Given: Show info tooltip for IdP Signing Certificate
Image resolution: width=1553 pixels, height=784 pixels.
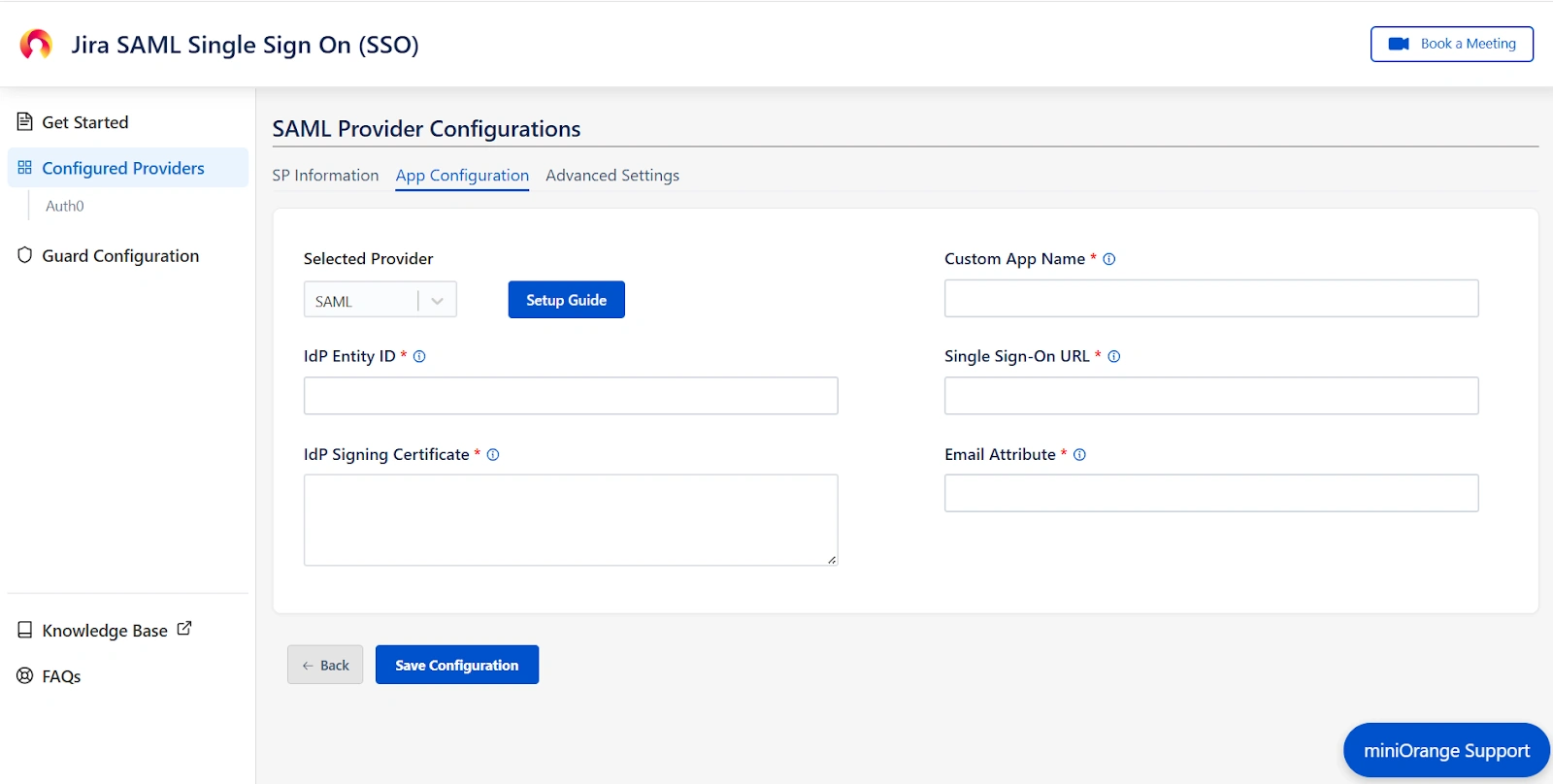Looking at the screenshot, I should (x=493, y=454).
